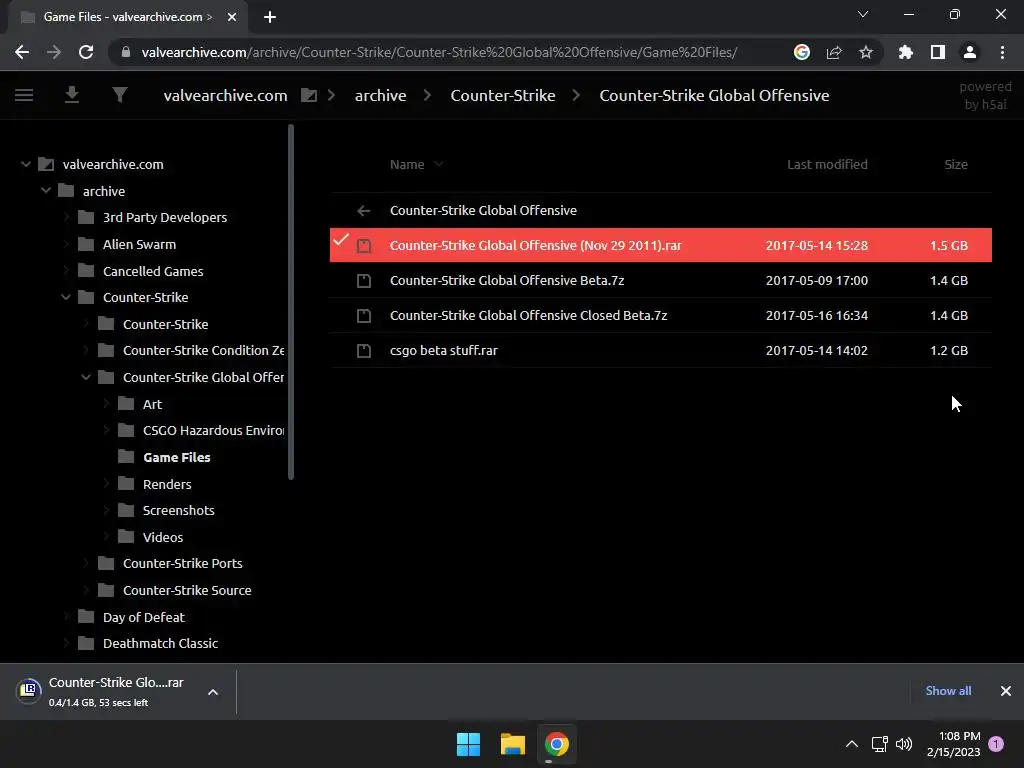
Task: Click the site padlock icon
Action: pos(126,52)
